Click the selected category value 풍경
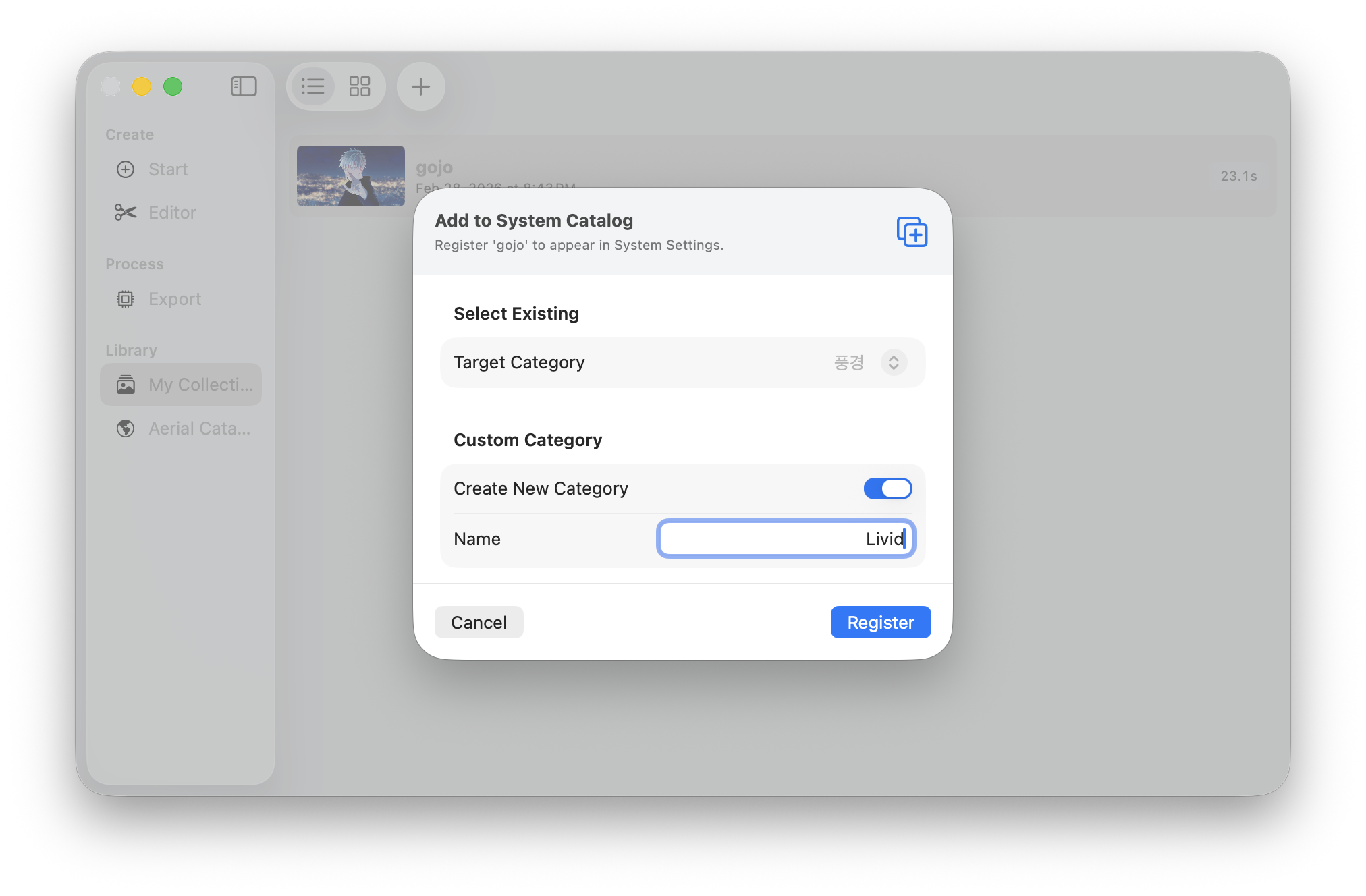Screen dimensions: 1366x896 849,363
